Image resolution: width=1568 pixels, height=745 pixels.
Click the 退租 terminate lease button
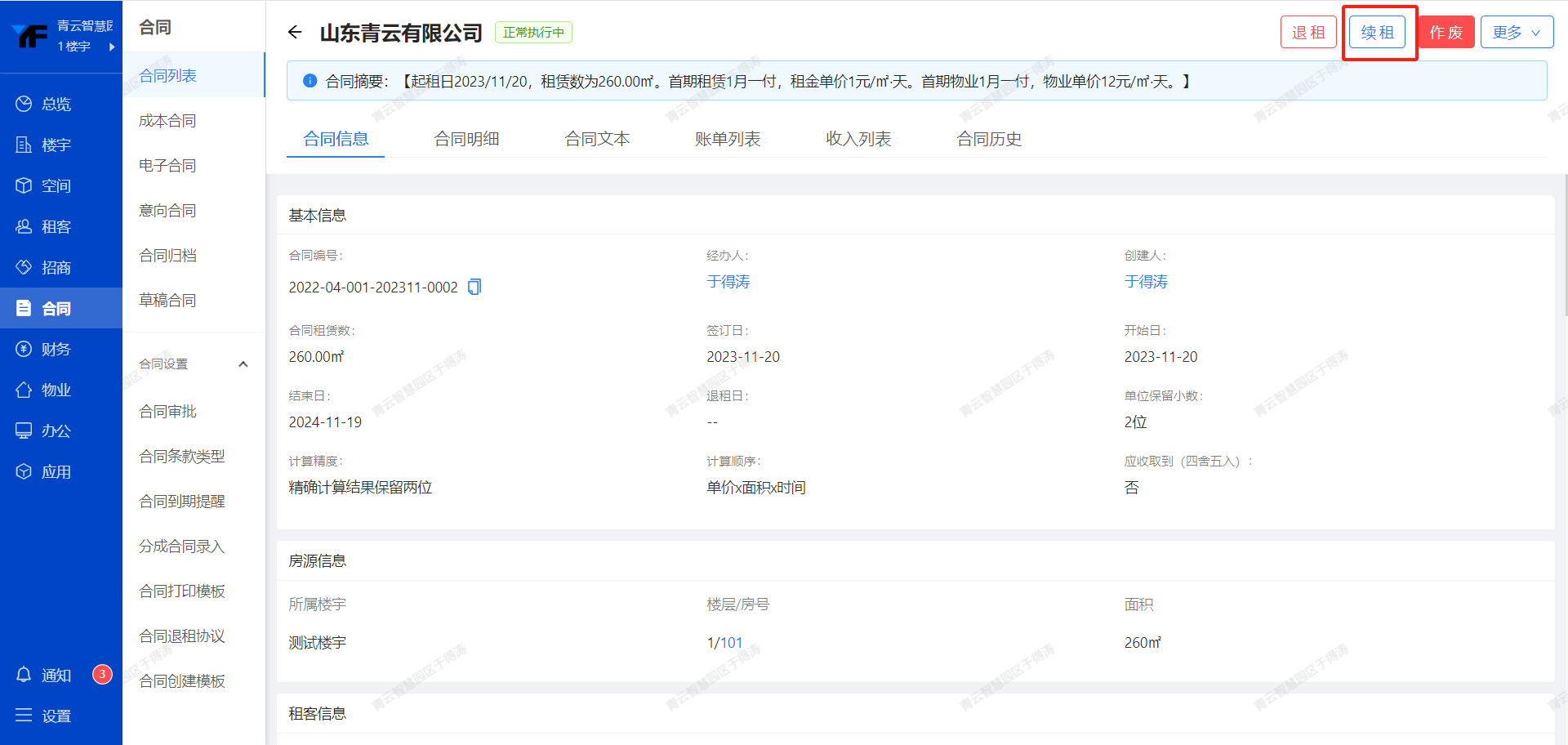[1308, 33]
